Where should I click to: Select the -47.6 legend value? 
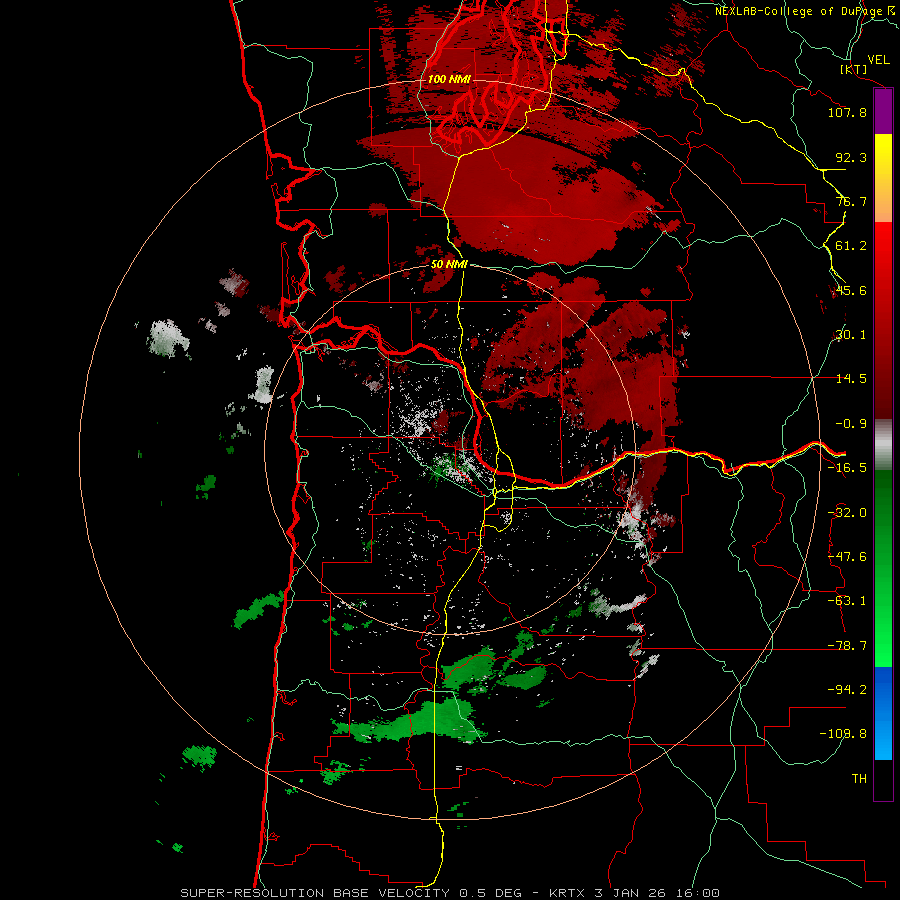click(847, 557)
